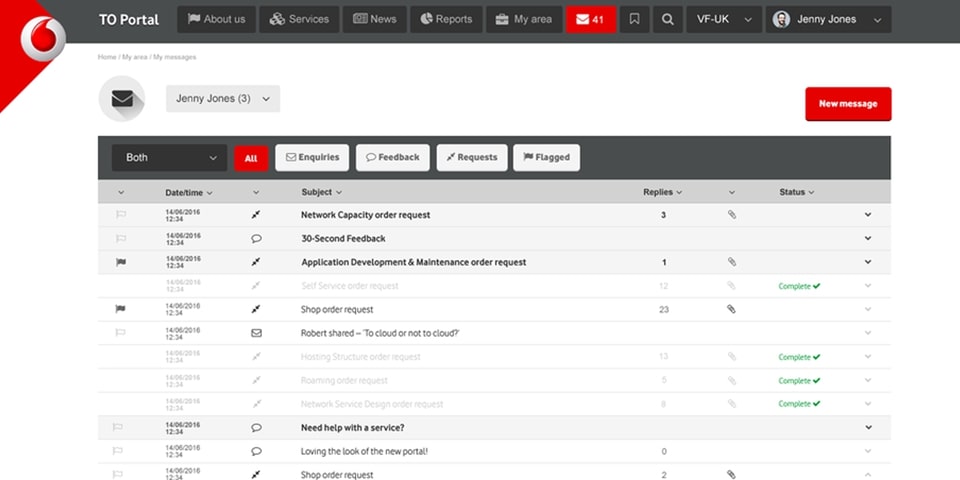This screenshot has height=480, width=960.
Task: Click the large envelope mail avatar icon
Action: (122, 99)
